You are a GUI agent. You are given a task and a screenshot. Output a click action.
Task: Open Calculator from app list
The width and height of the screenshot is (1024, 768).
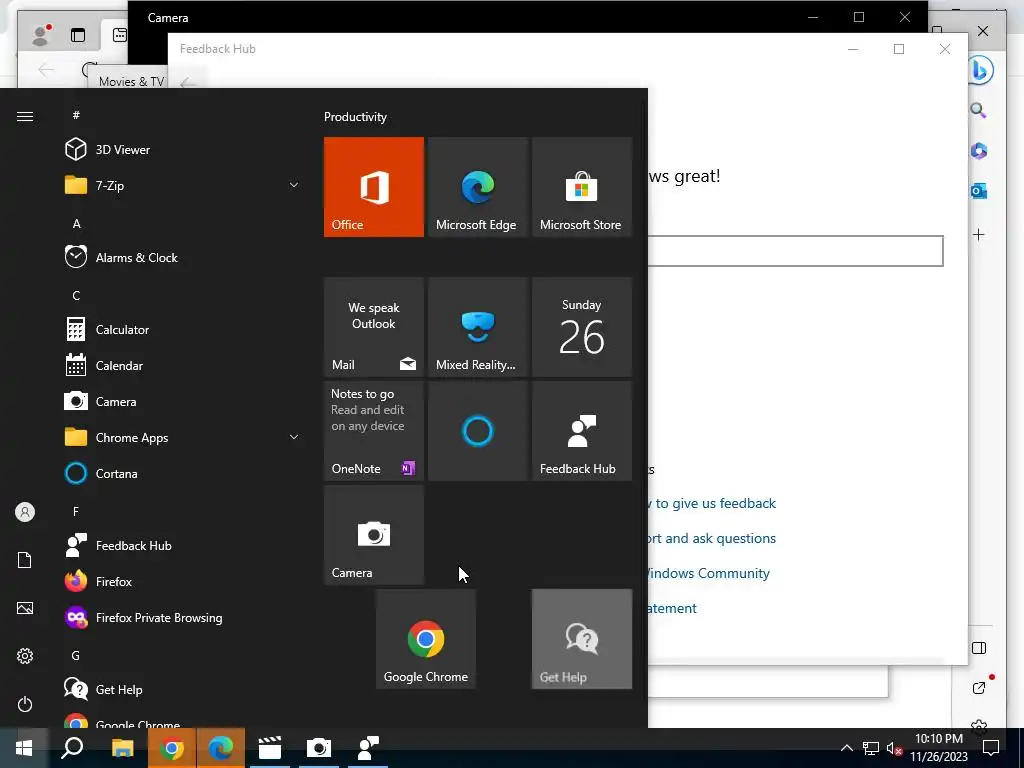(183, 330)
